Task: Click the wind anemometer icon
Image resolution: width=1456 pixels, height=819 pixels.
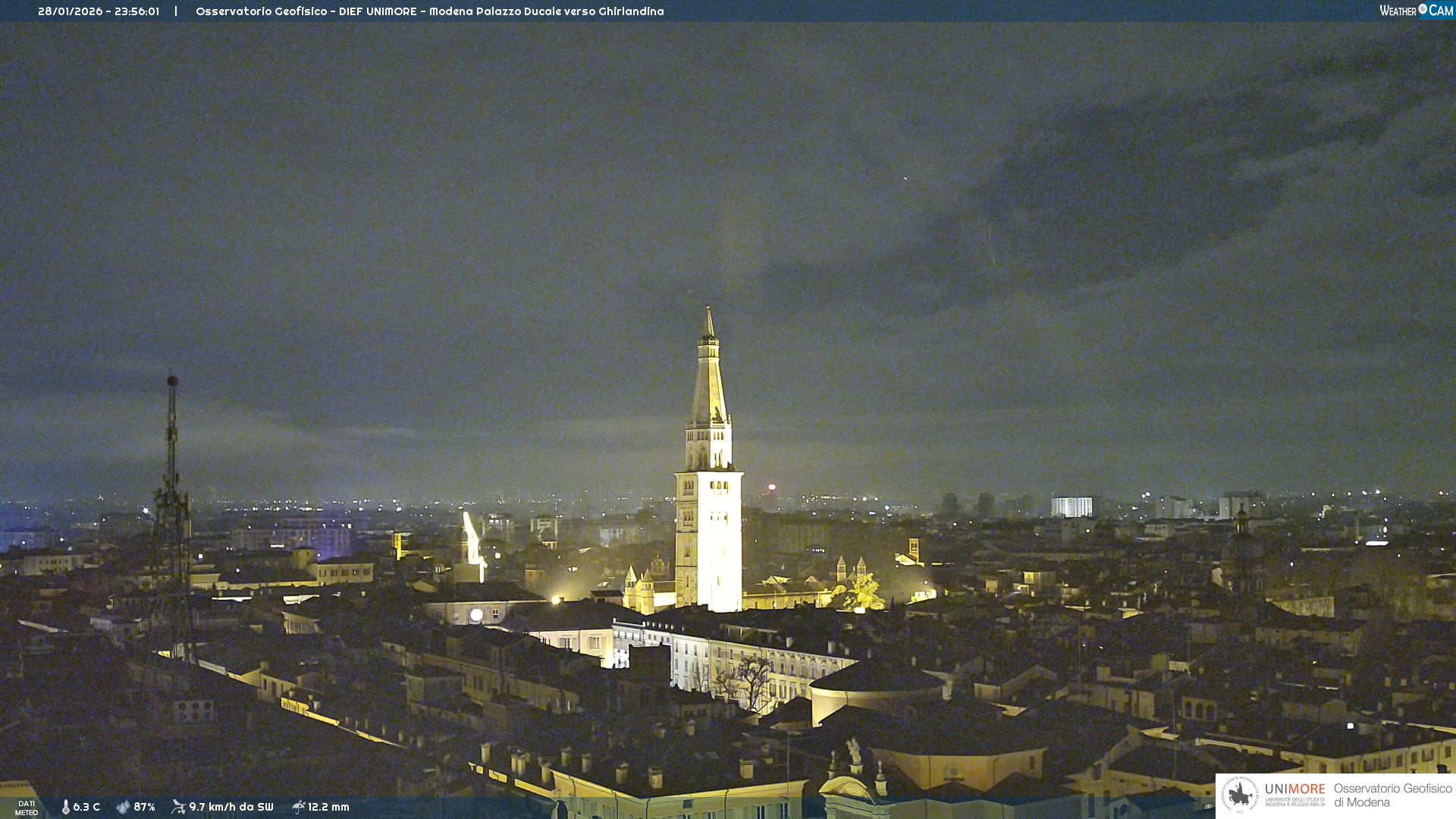Action: pyautogui.click(x=178, y=807)
